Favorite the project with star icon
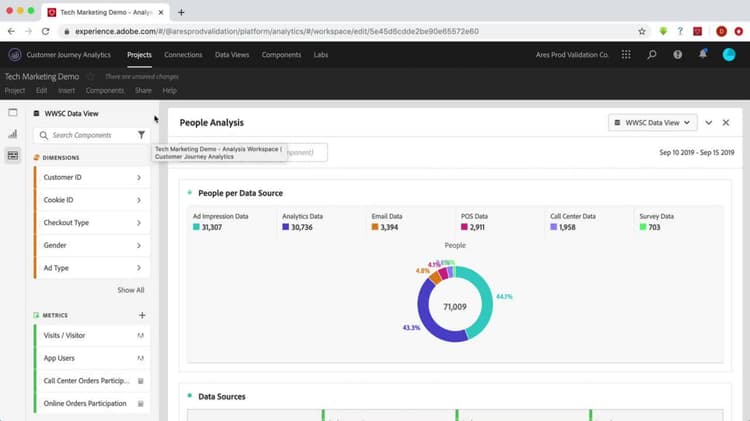 [90, 77]
